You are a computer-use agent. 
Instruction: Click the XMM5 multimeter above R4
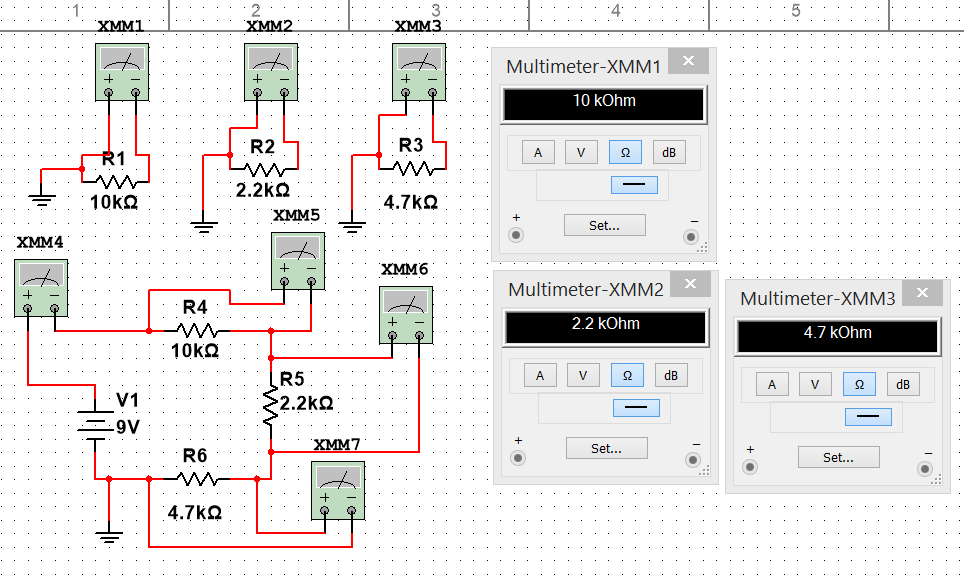(298, 260)
